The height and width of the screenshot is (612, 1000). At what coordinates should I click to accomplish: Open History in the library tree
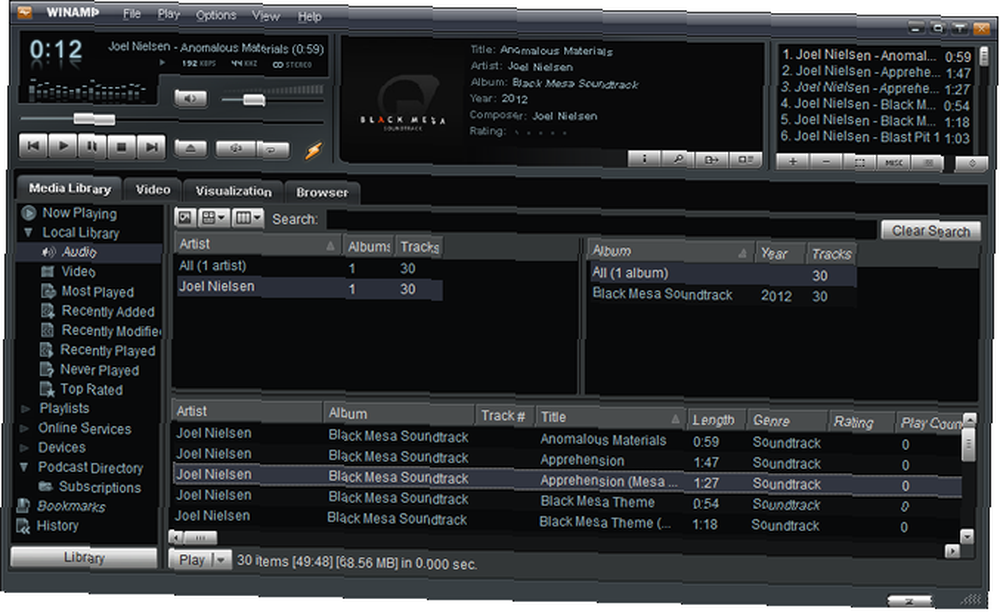pyautogui.click(x=57, y=526)
